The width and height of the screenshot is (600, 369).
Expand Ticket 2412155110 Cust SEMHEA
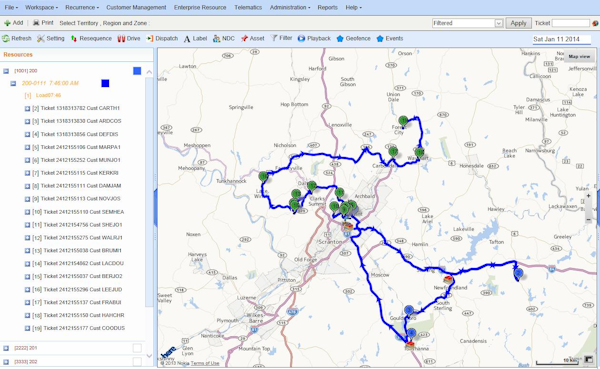(27, 212)
